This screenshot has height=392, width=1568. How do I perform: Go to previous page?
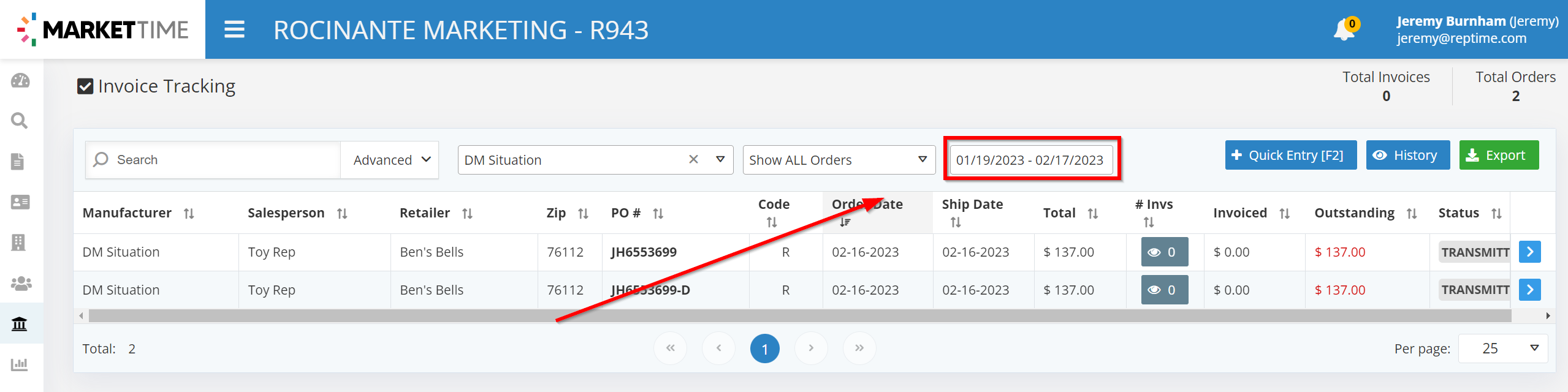click(718, 349)
